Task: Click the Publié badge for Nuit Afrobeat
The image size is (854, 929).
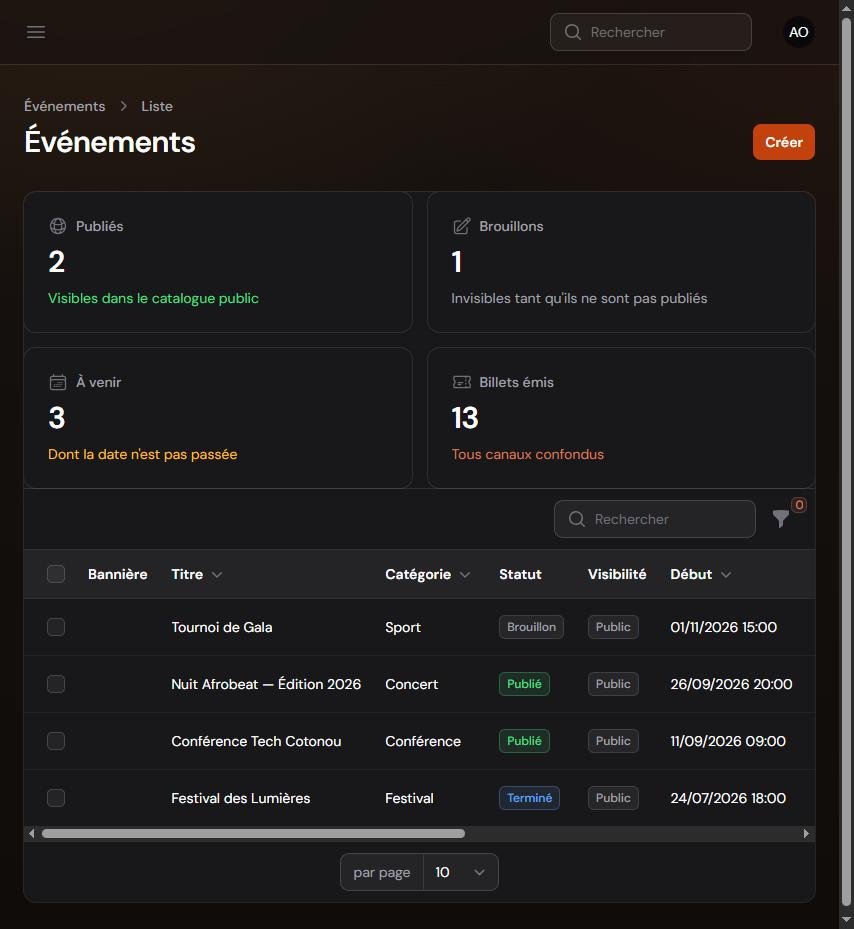Action: pos(524,684)
